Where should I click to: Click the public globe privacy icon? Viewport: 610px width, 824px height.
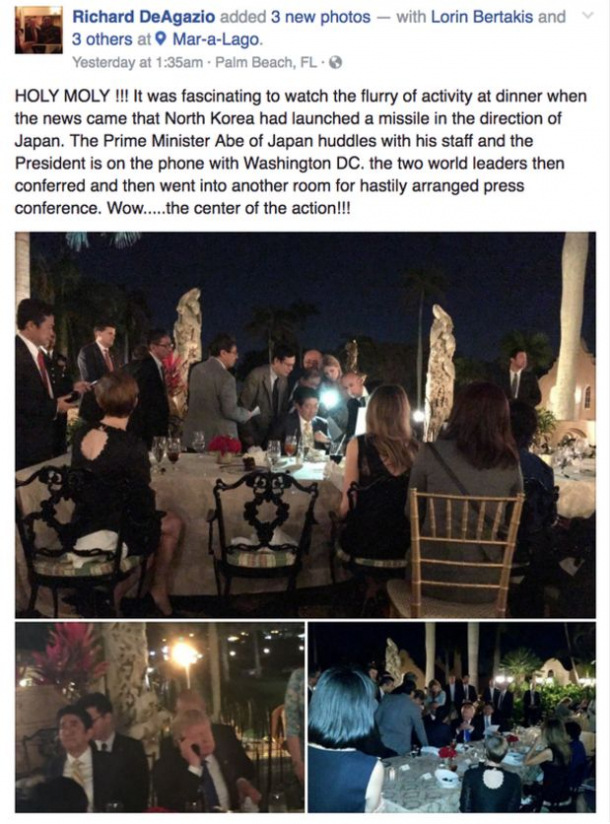tap(335, 63)
